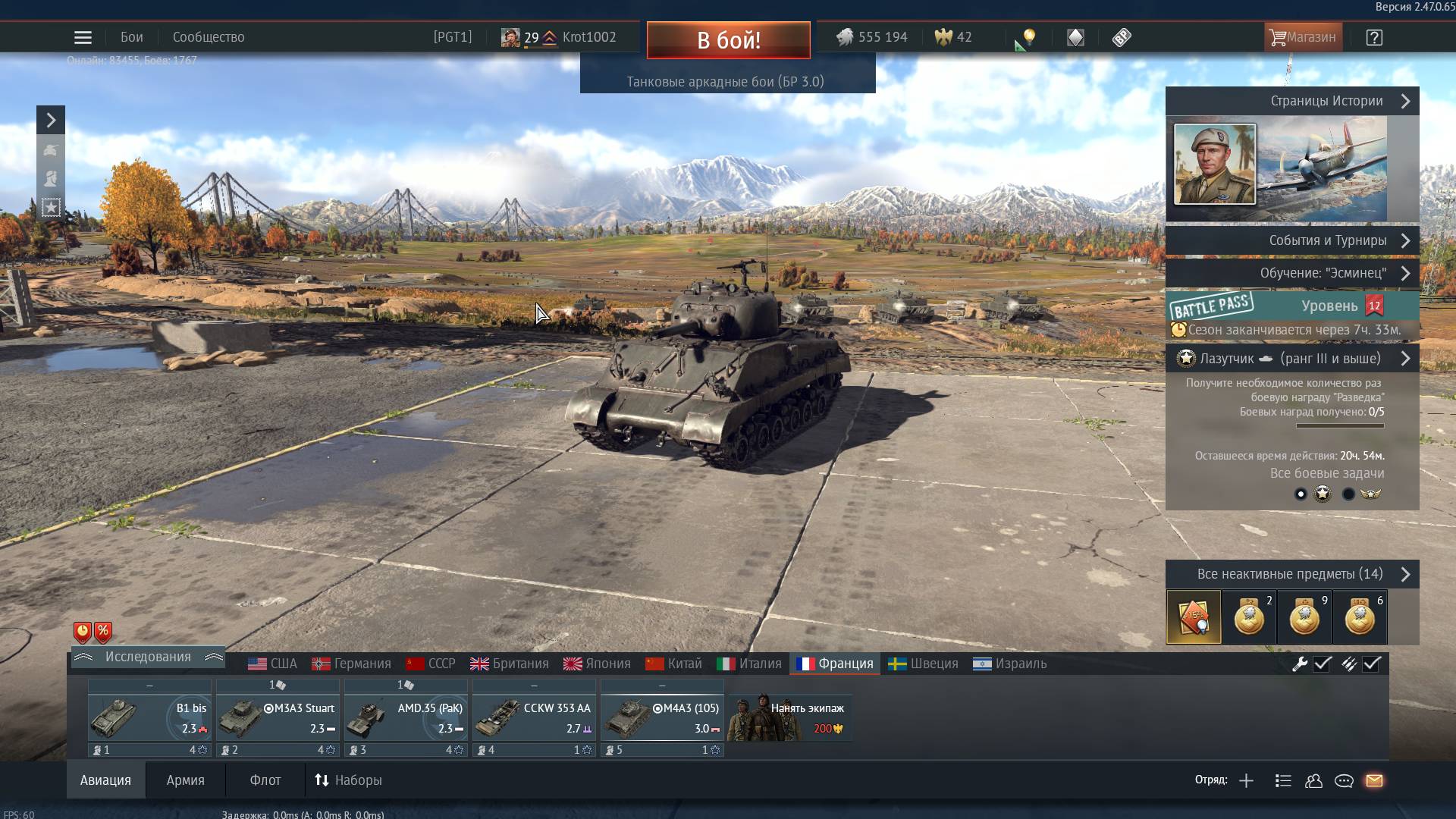Select the star icon in left side panel
Screen dimensions: 1456x819
coord(51,207)
